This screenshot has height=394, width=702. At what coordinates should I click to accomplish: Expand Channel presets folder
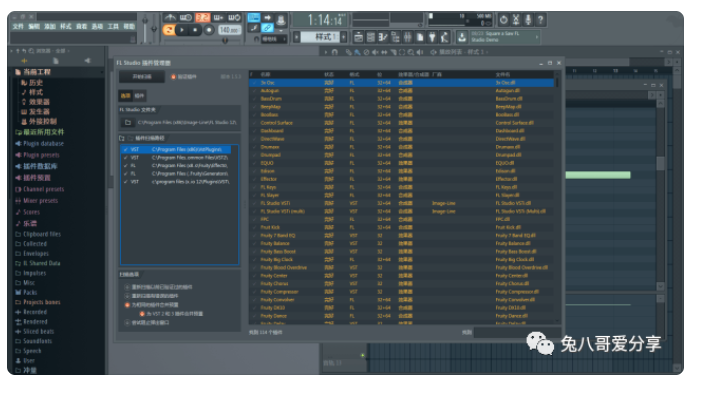point(43,189)
